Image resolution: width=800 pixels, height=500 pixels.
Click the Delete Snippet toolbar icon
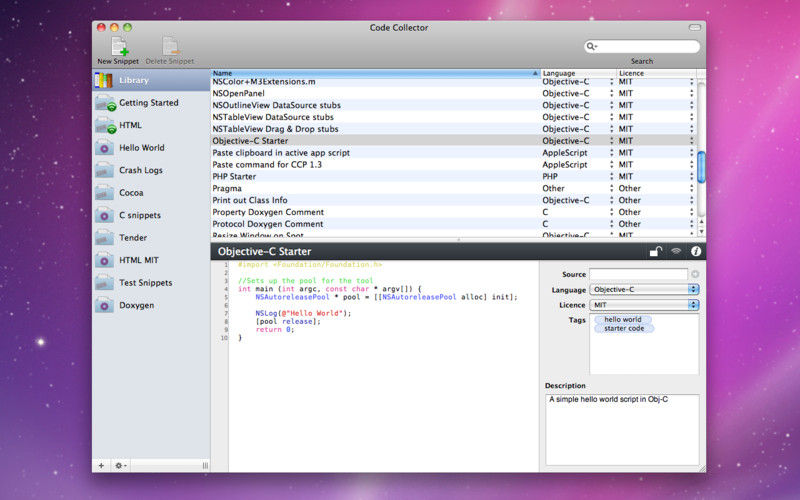[170, 46]
